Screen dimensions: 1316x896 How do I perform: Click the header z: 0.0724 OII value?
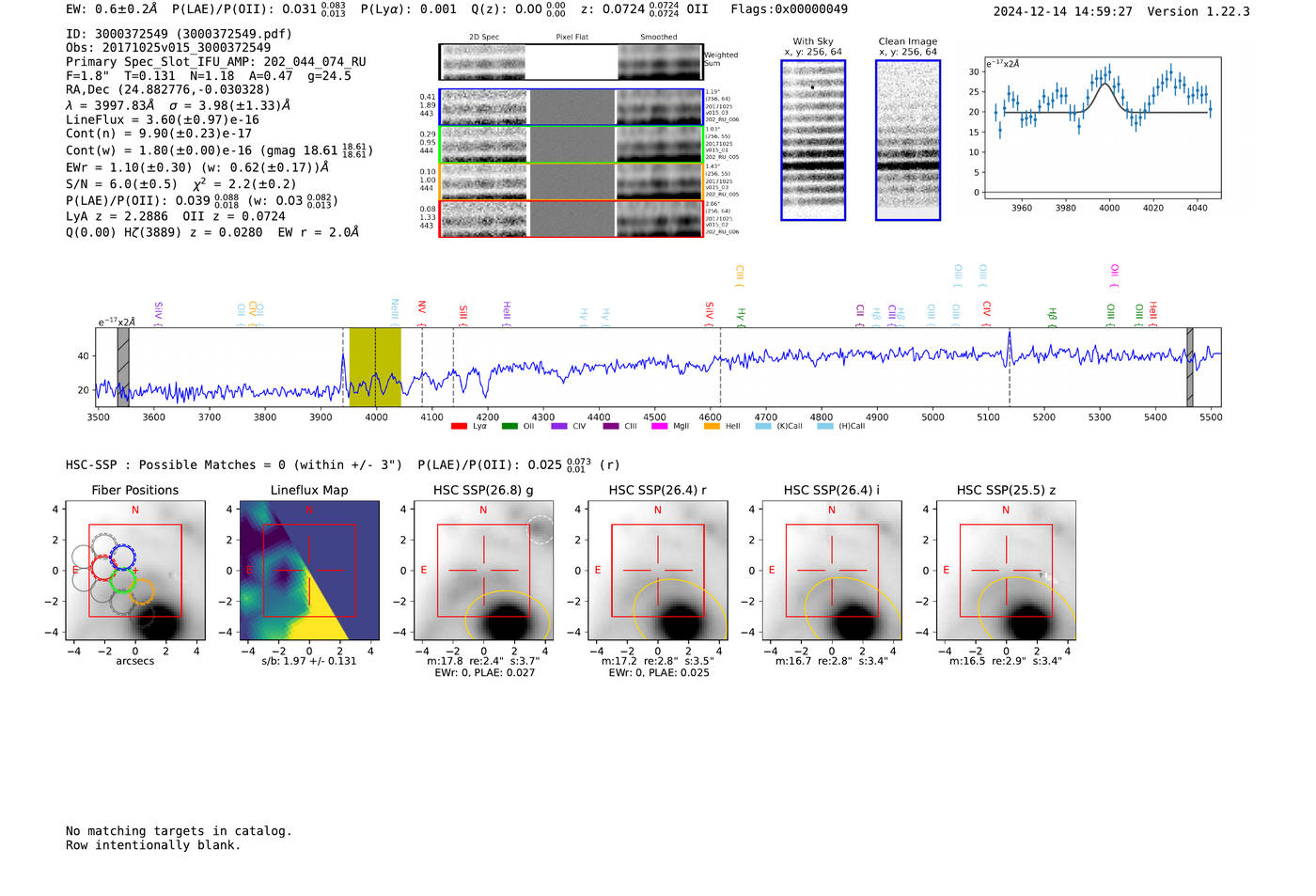click(x=644, y=9)
